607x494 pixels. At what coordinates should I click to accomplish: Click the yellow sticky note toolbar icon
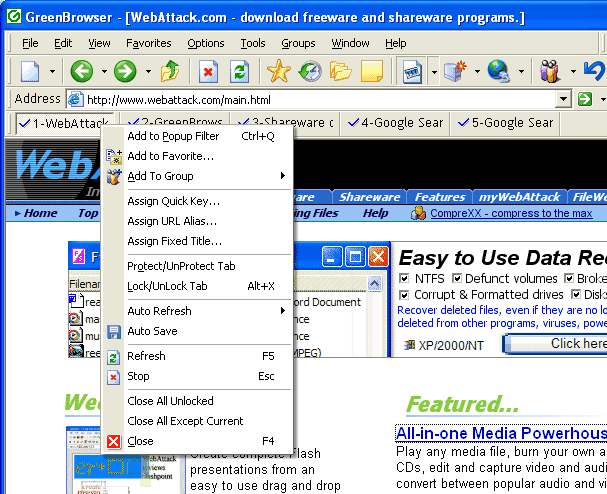372,71
